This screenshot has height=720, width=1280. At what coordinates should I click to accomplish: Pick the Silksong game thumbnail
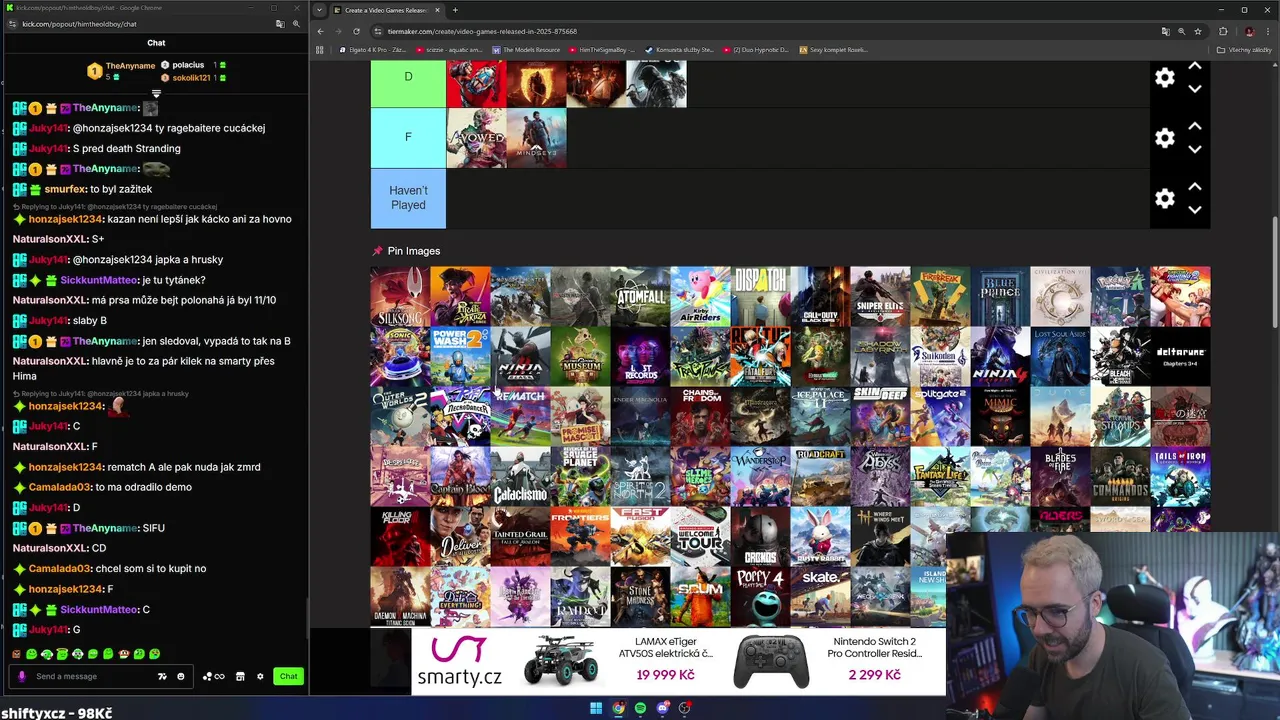pos(400,296)
